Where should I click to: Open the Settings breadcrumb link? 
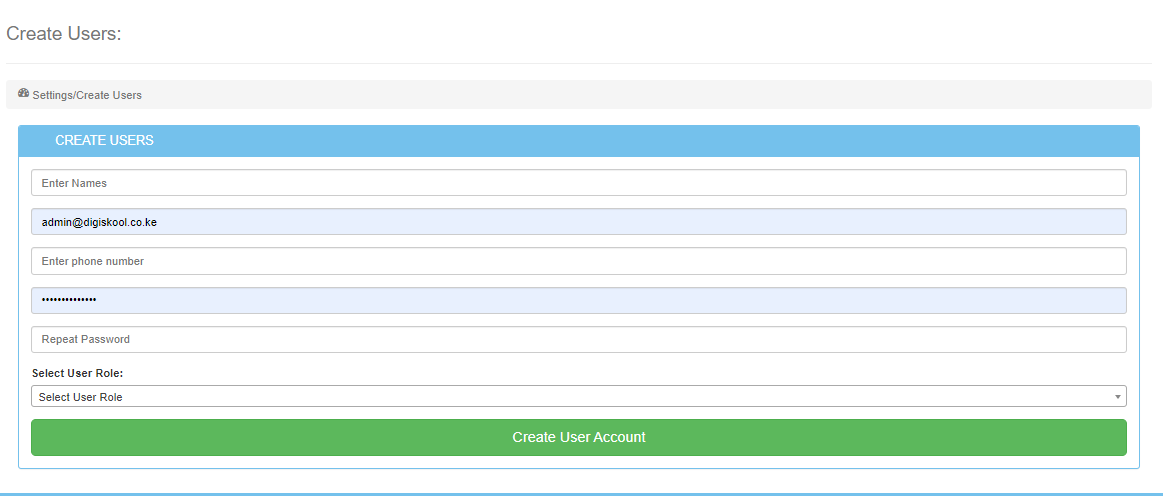click(x=52, y=96)
